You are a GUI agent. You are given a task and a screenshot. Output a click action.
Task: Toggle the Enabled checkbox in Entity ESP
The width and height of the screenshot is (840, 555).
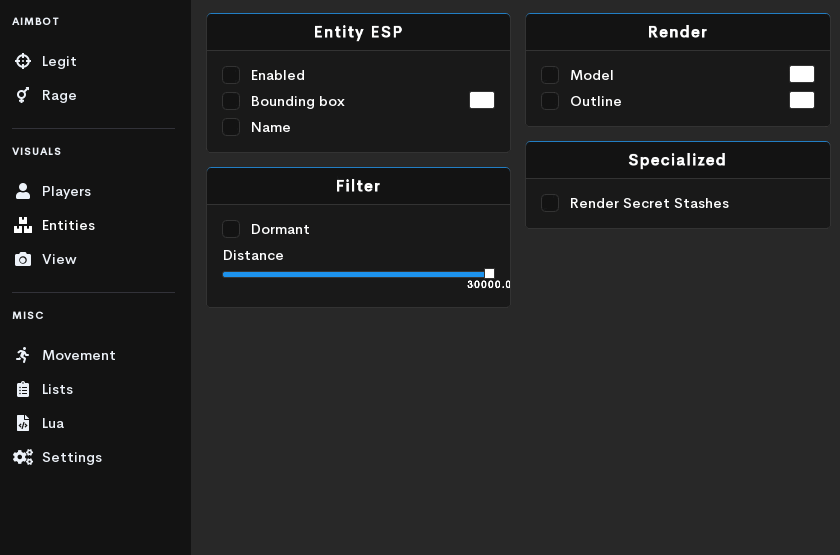(231, 75)
